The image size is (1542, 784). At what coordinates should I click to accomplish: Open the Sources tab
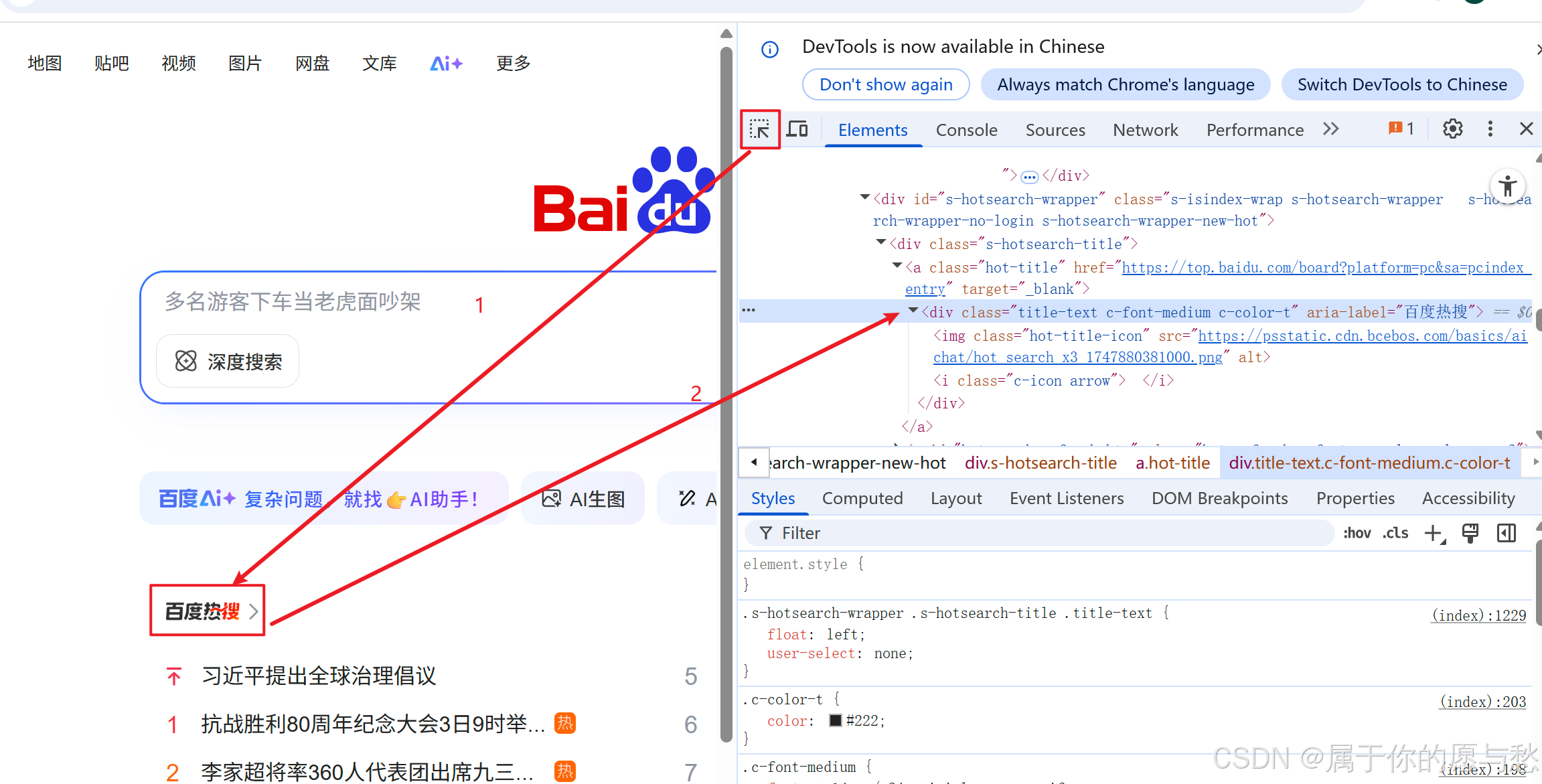coord(1055,130)
